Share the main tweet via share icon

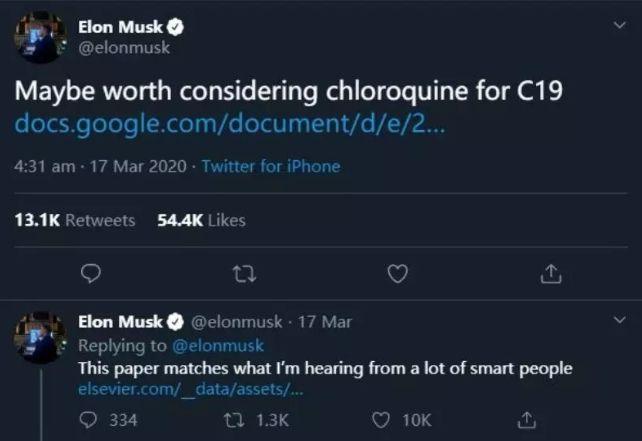(x=551, y=274)
